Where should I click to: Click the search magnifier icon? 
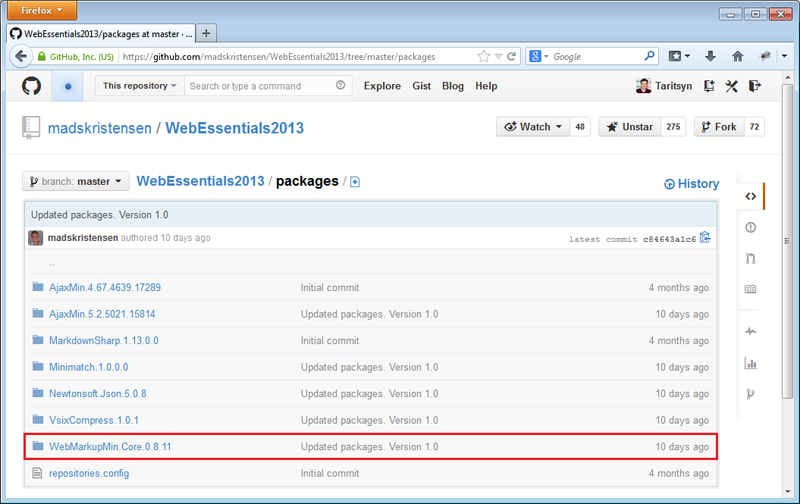pos(649,56)
